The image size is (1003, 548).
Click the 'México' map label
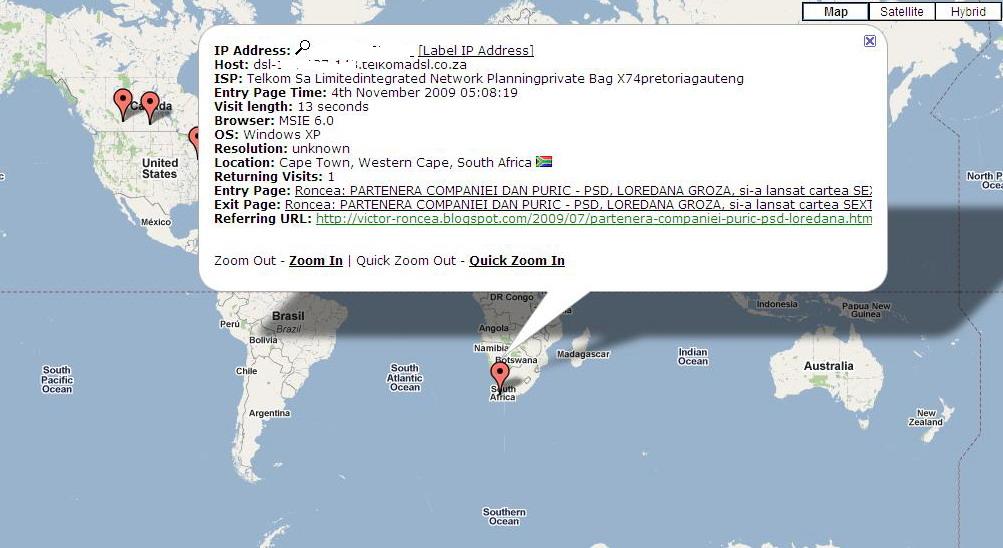pos(156,222)
